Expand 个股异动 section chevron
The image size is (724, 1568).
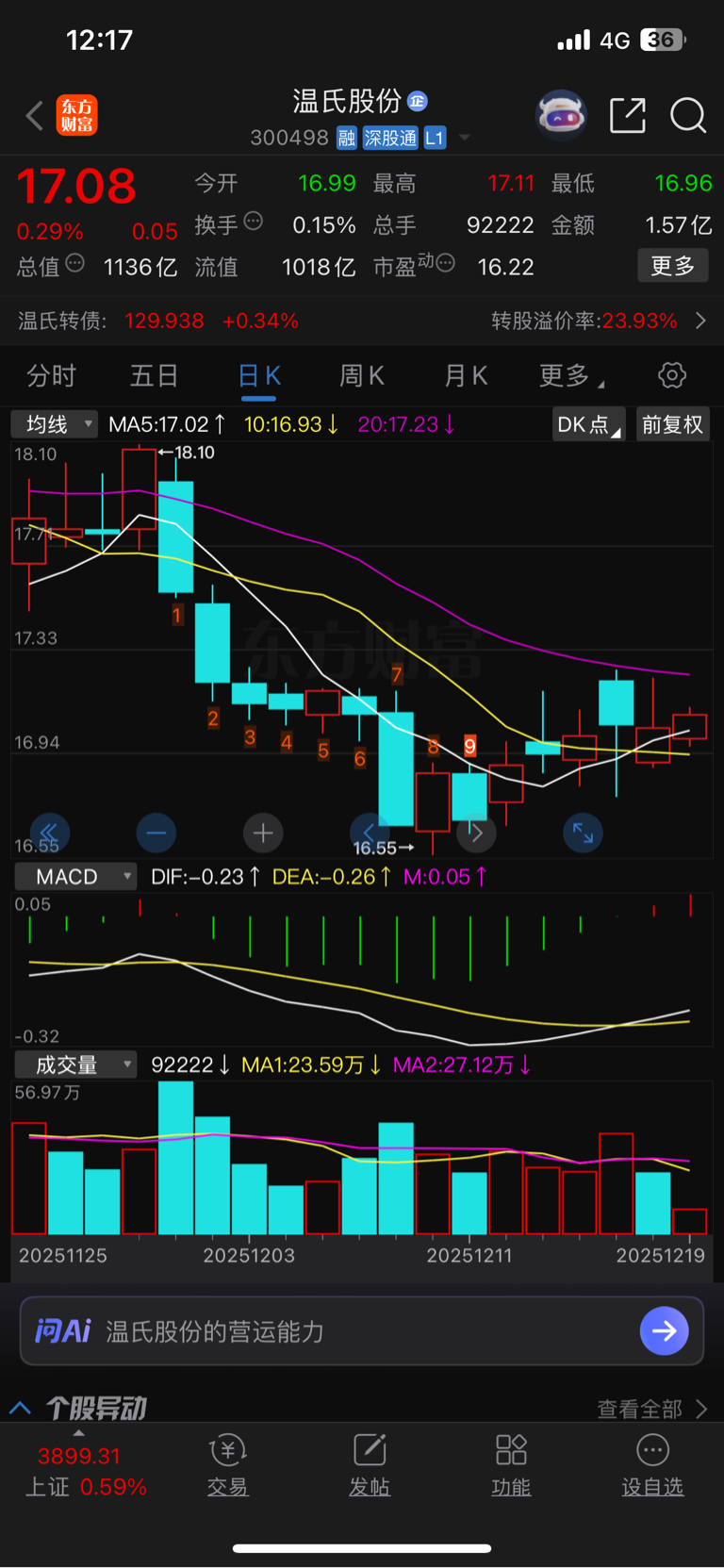(20, 1409)
